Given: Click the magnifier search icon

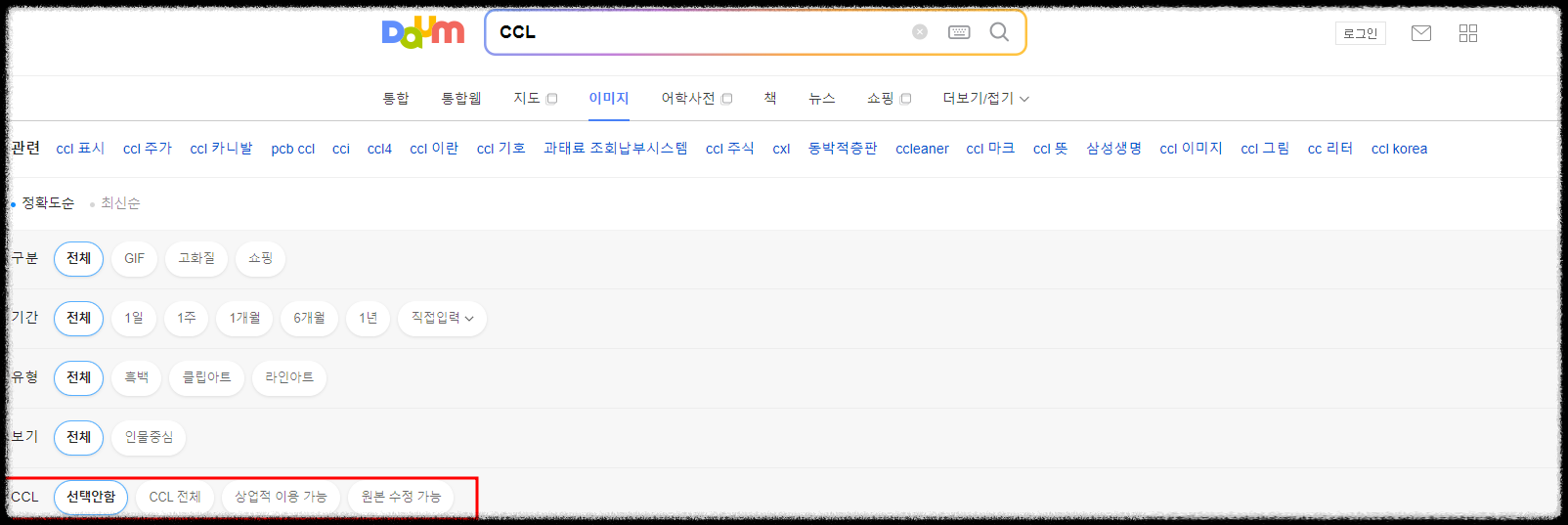Looking at the screenshot, I should tap(999, 32).
